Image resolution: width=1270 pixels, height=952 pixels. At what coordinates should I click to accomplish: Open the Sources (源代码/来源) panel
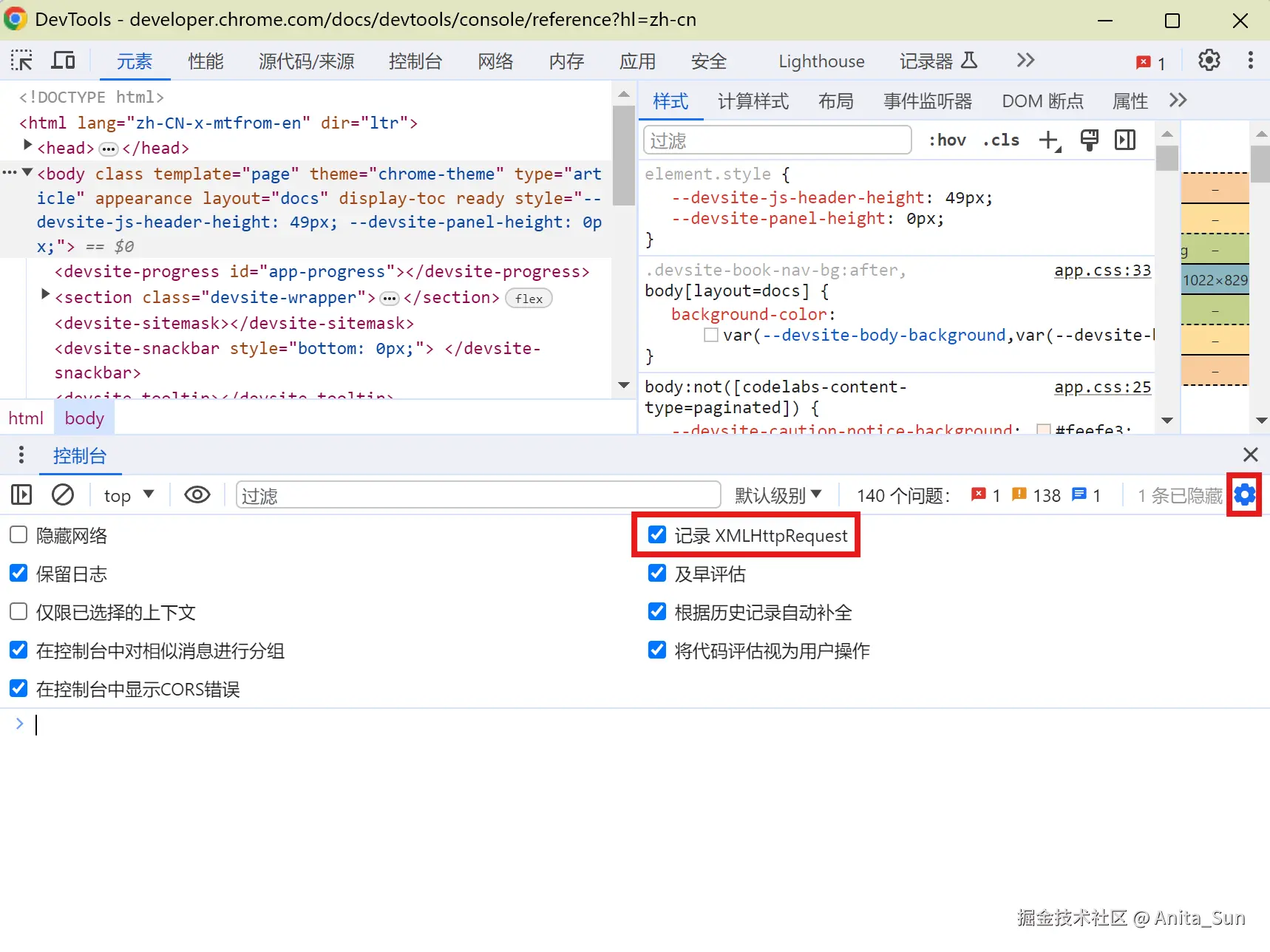307,61
